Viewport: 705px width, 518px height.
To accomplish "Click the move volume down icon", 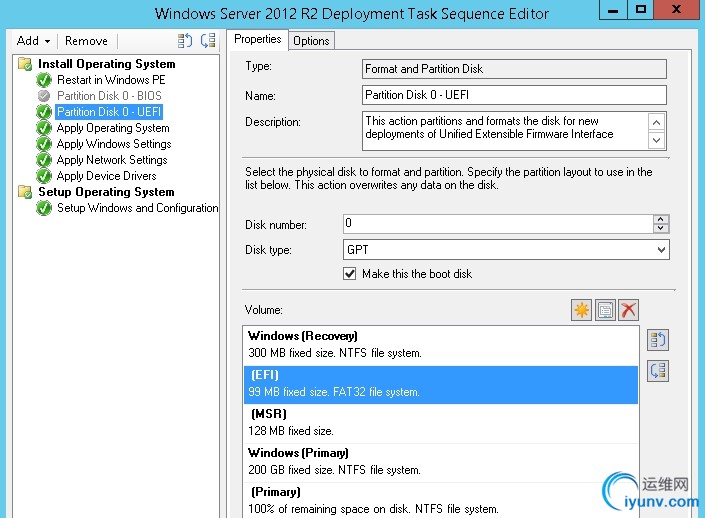I will pyautogui.click(x=658, y=371).
